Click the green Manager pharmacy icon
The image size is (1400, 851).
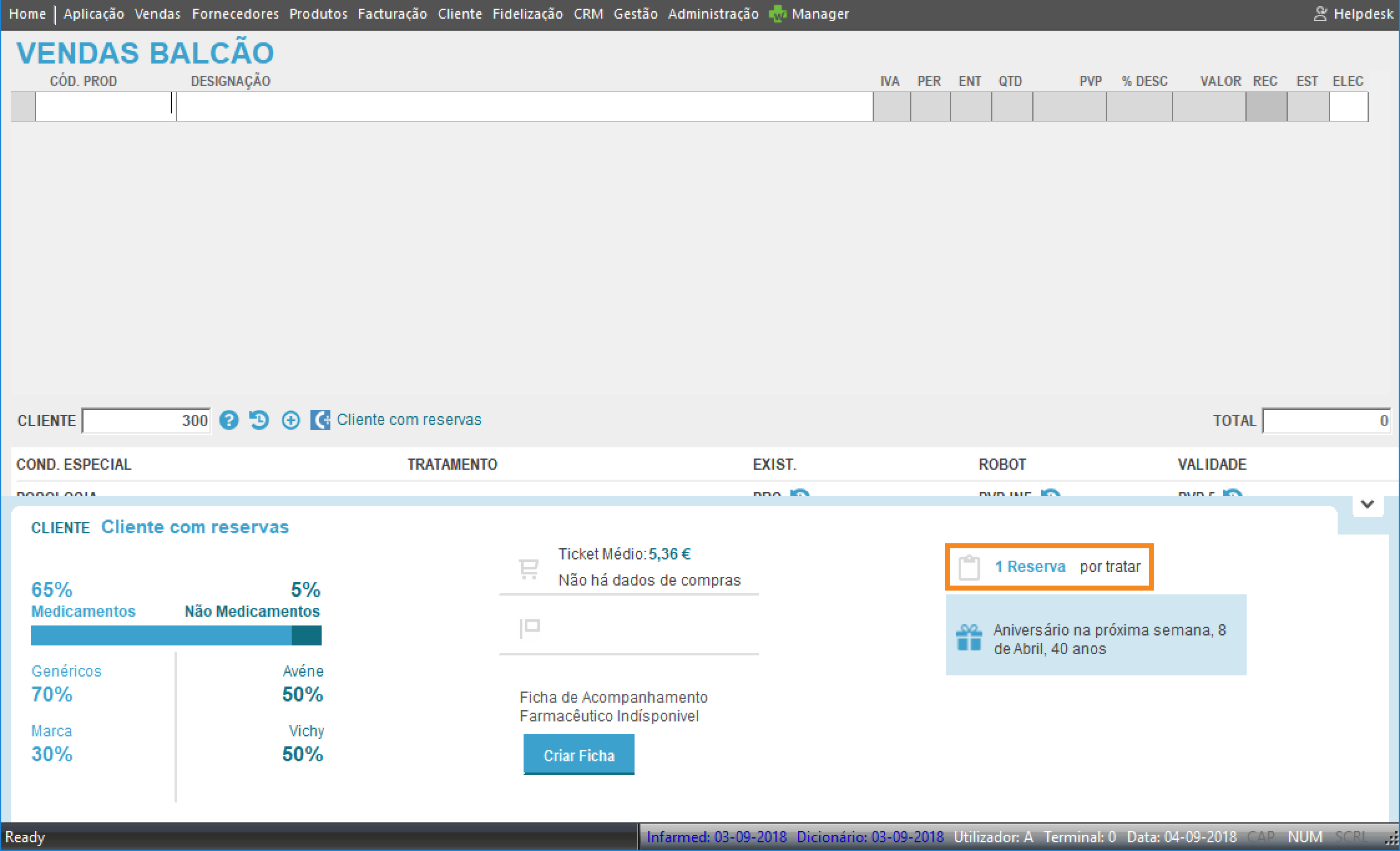777,14
